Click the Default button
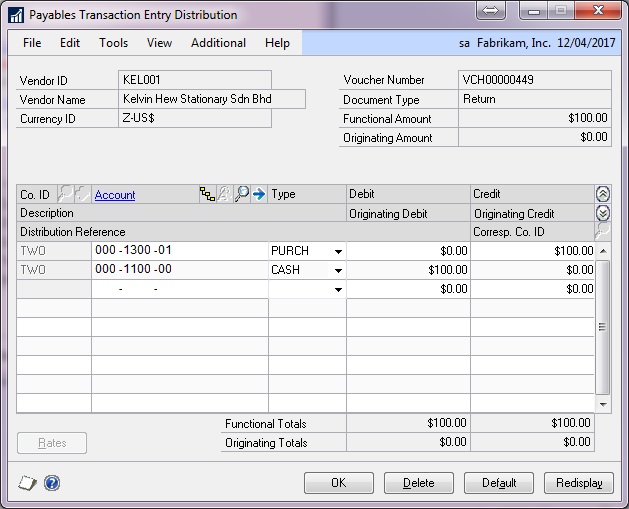629x509 pixels. coord(499,483)
